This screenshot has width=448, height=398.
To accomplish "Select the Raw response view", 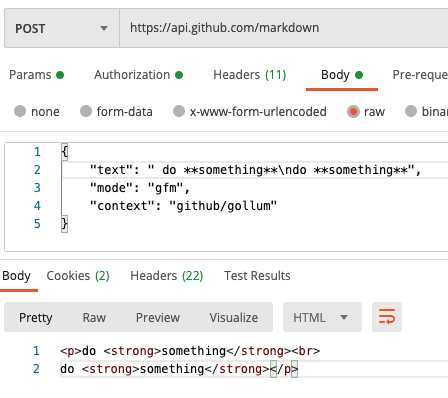I will pyautogui.click(x=94, y=317).
